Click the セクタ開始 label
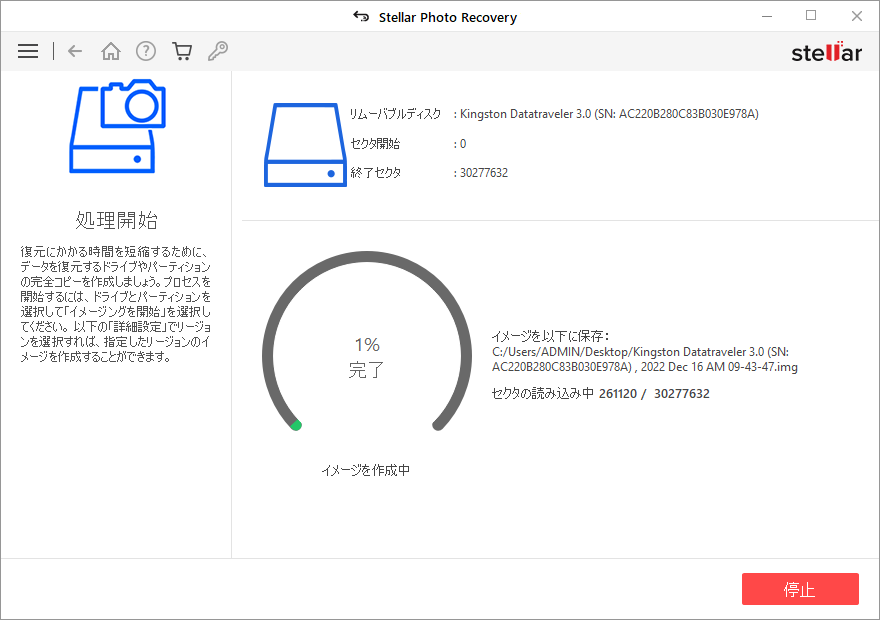 click(375, 144)
